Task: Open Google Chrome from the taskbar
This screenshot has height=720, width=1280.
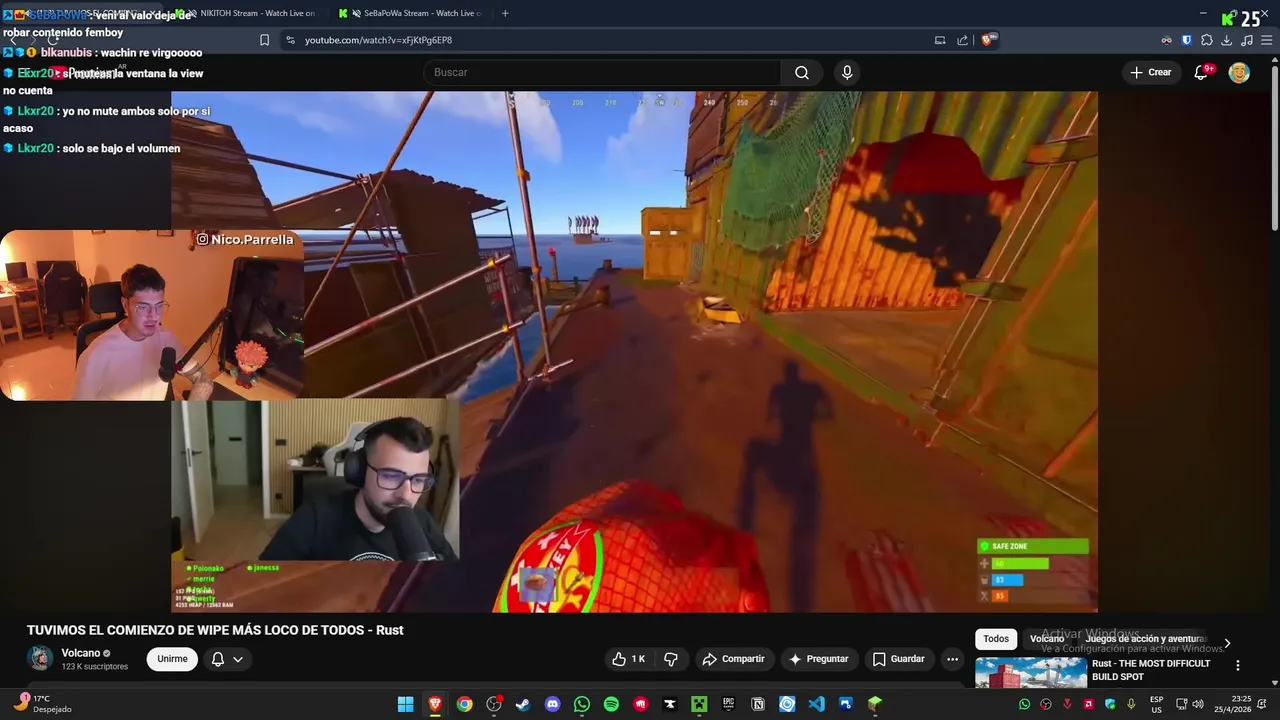Action: tap(464, 704)
